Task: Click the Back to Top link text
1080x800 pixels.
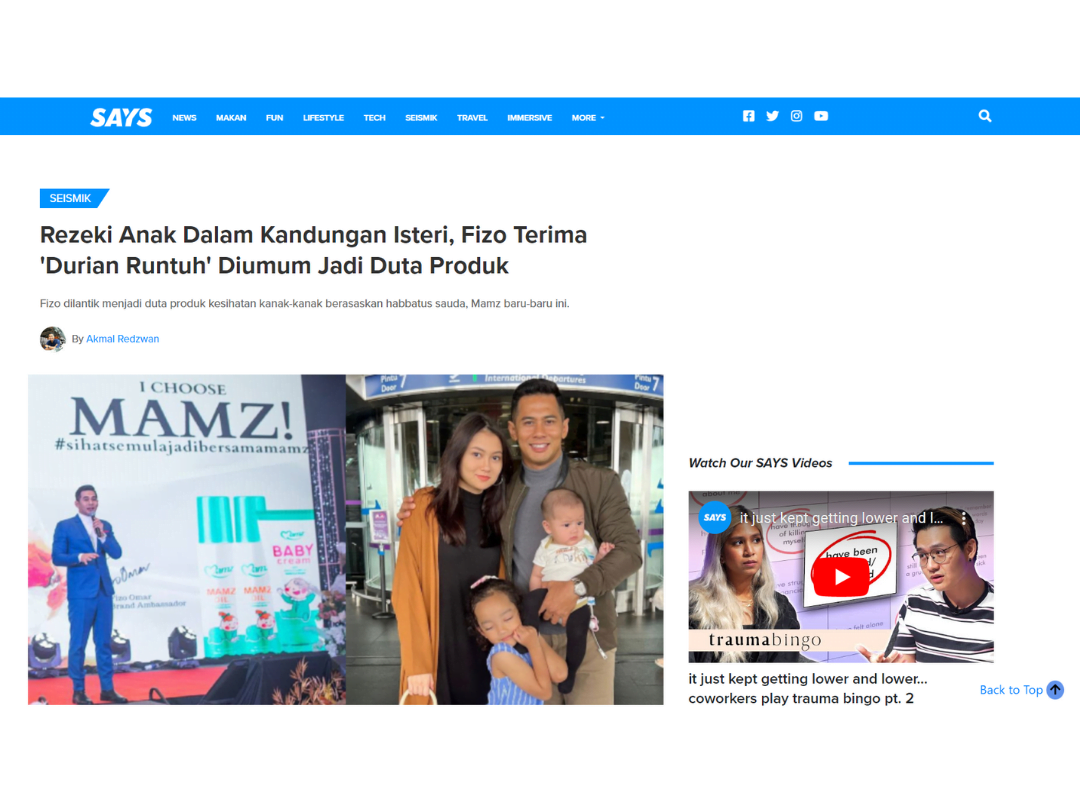Action: click(x=1010, y=690)
